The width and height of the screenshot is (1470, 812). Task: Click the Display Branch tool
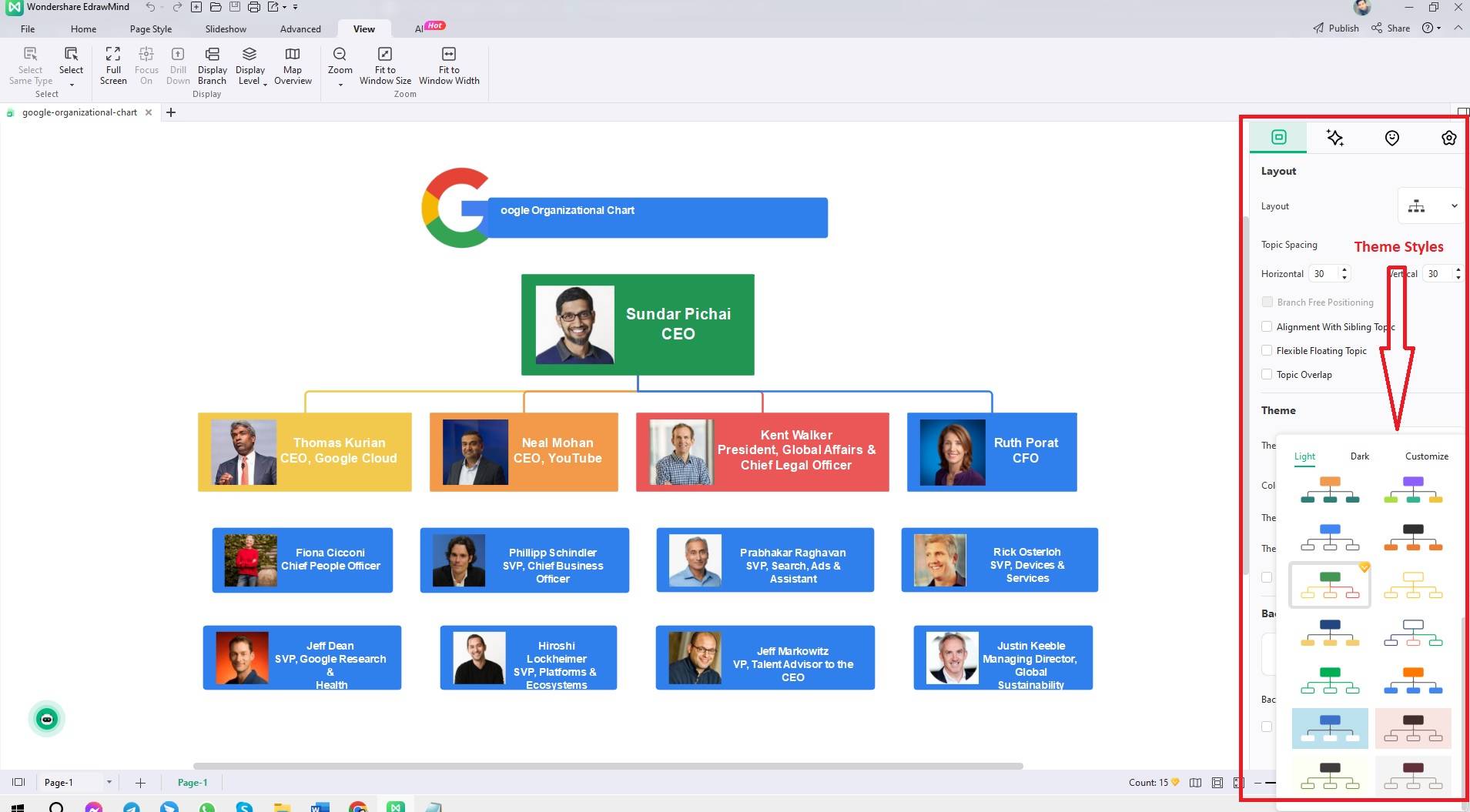tap(212, 65)
